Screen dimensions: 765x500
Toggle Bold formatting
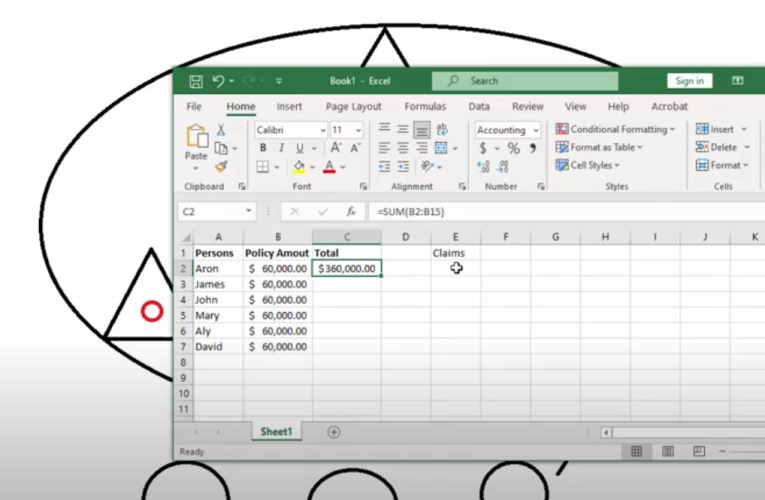point(263,148)
